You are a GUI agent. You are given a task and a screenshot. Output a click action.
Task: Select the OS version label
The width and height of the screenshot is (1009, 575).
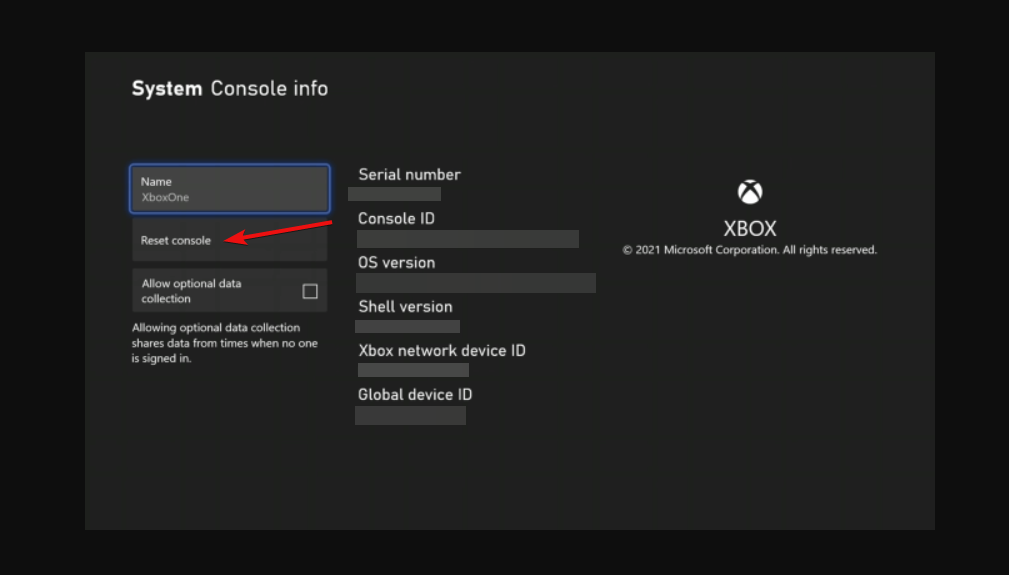click(396, 262)
